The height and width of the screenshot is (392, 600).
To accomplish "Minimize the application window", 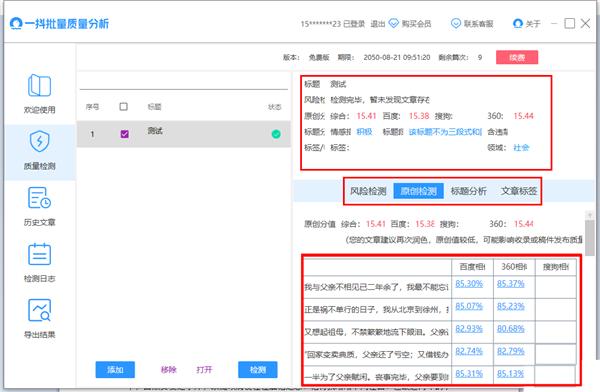I will [554, 23].
